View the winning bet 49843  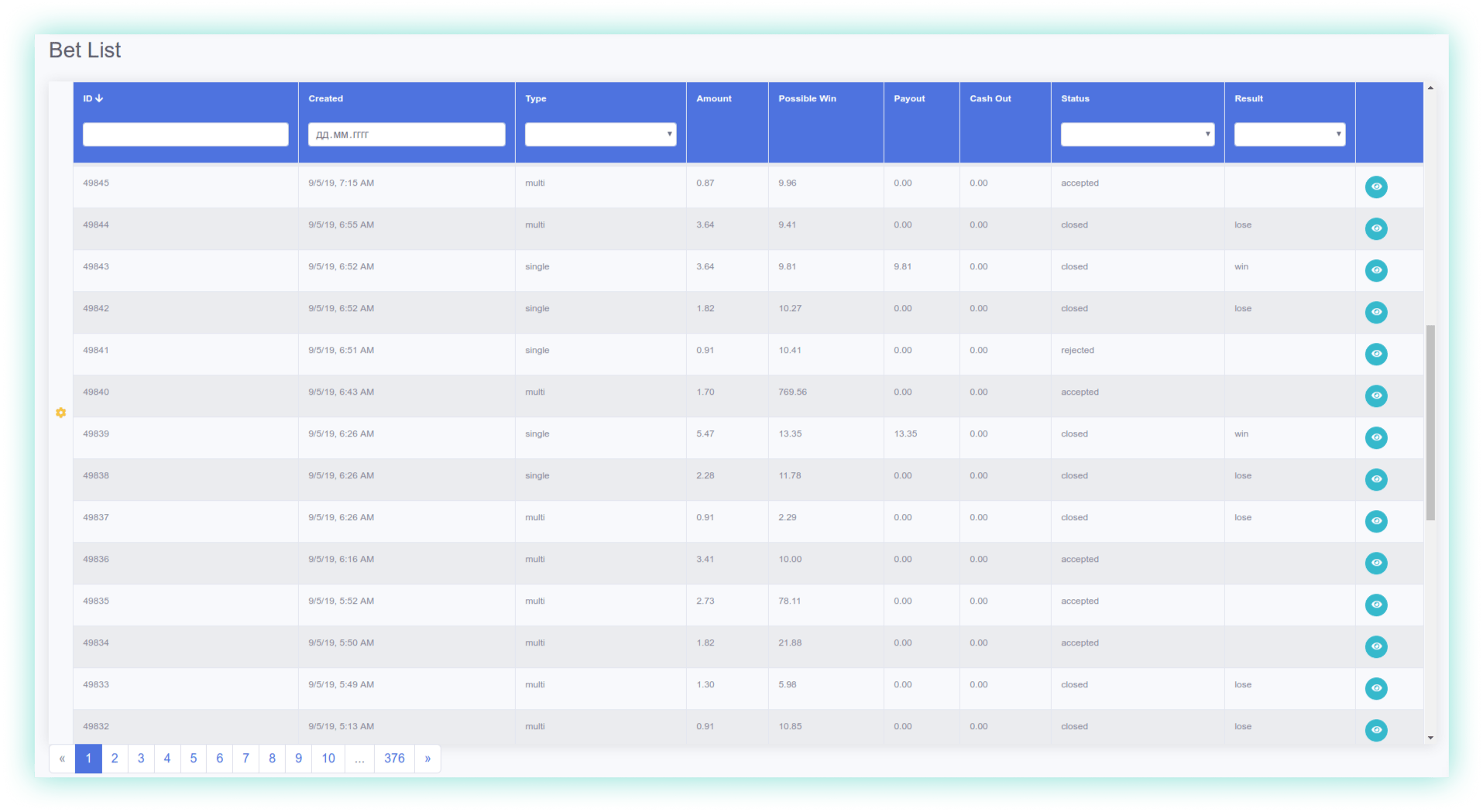click(1377, 270)
